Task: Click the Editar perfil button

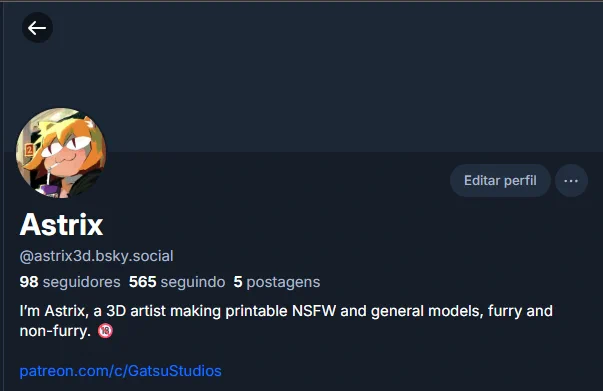Action: pyautogui.click(x=500, y=181)
